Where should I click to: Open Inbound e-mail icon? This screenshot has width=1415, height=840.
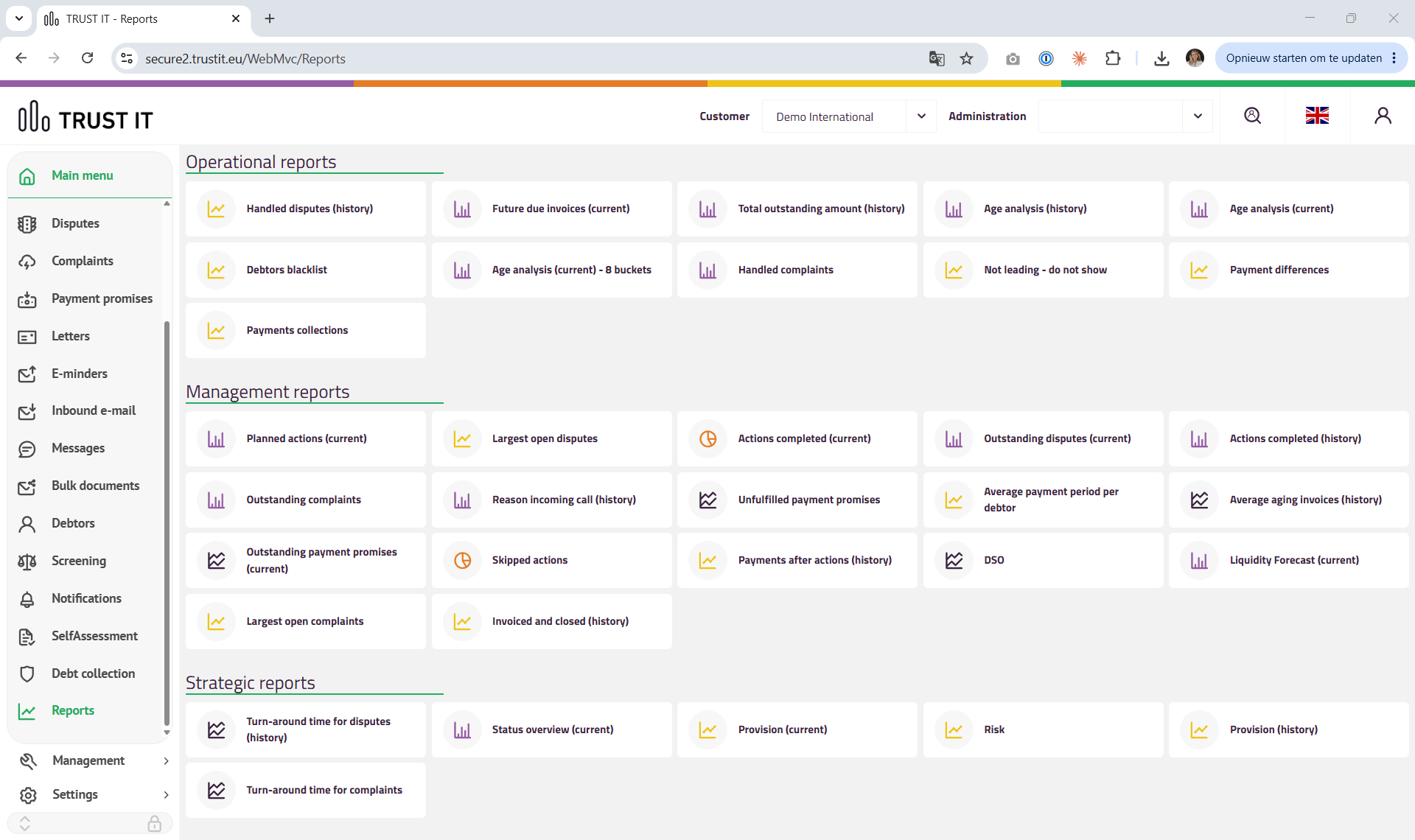click(27, 411)
